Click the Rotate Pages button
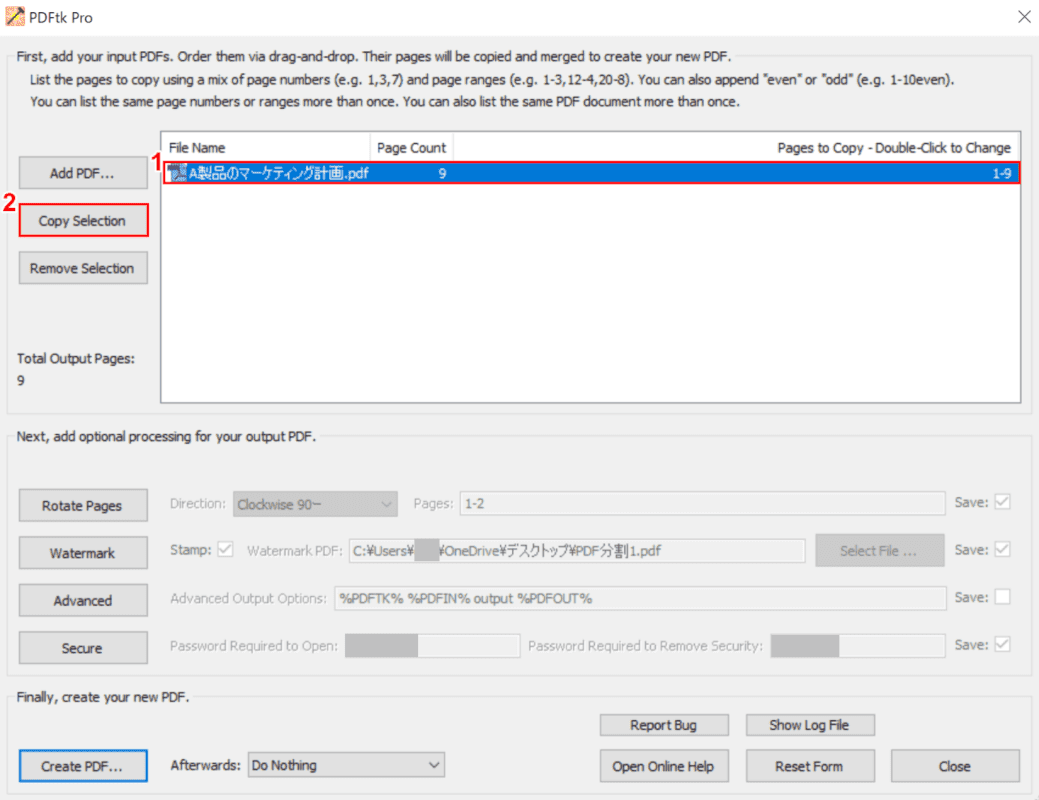The height and width of the screenshot is (800, 1039). tap(83, 506)
